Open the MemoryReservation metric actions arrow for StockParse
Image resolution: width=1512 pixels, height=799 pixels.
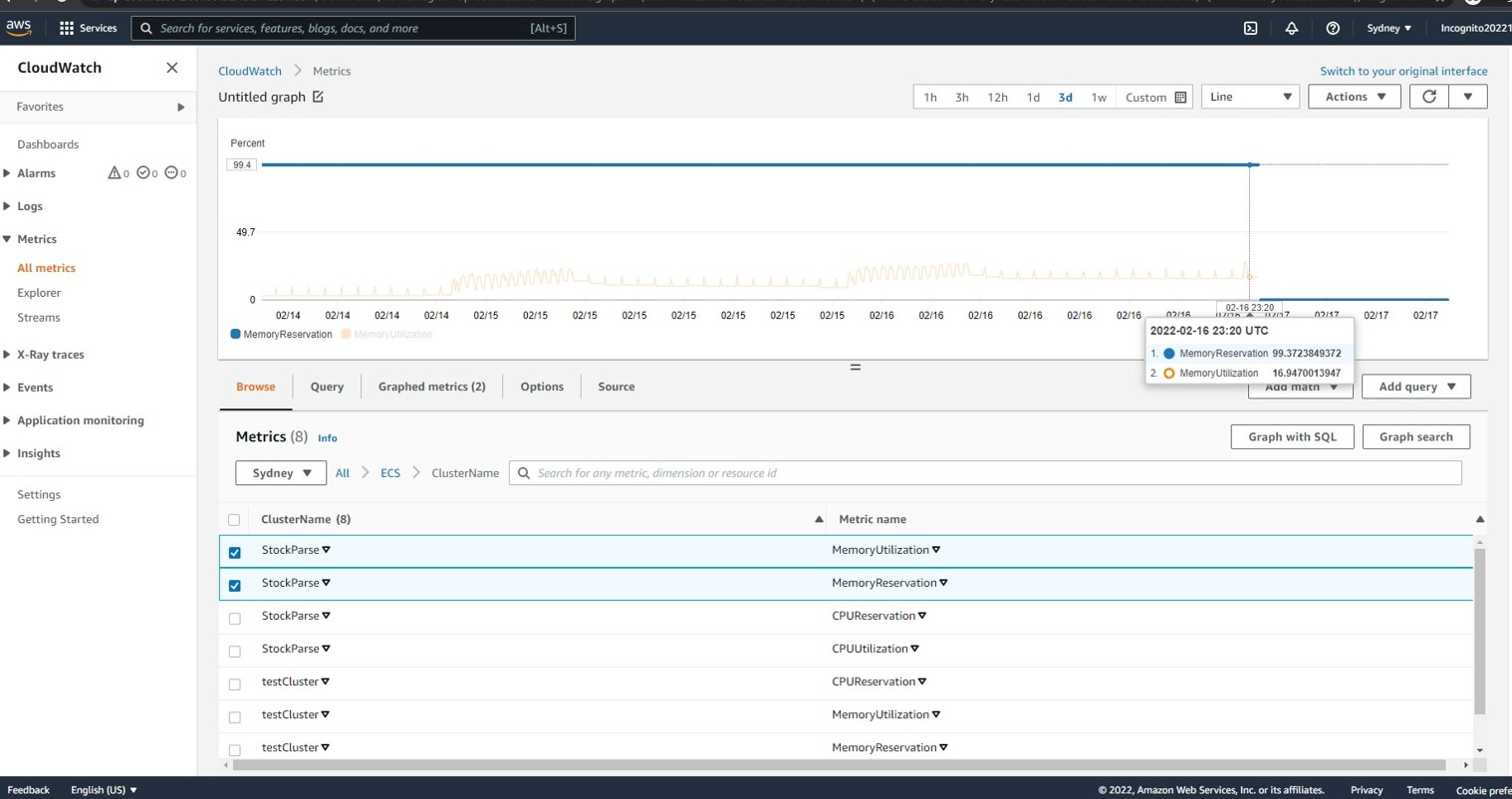click(x=944, y=583)
